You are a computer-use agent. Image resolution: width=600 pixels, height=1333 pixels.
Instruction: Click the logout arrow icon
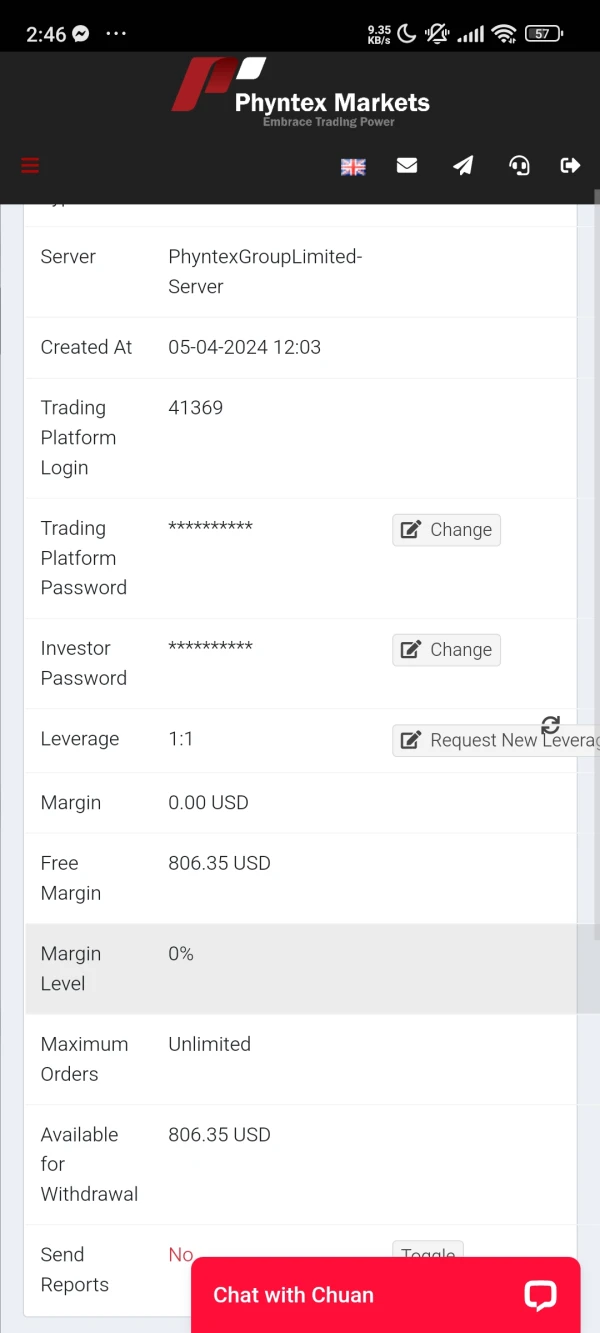pyautogui.click(x=570, y=166)
